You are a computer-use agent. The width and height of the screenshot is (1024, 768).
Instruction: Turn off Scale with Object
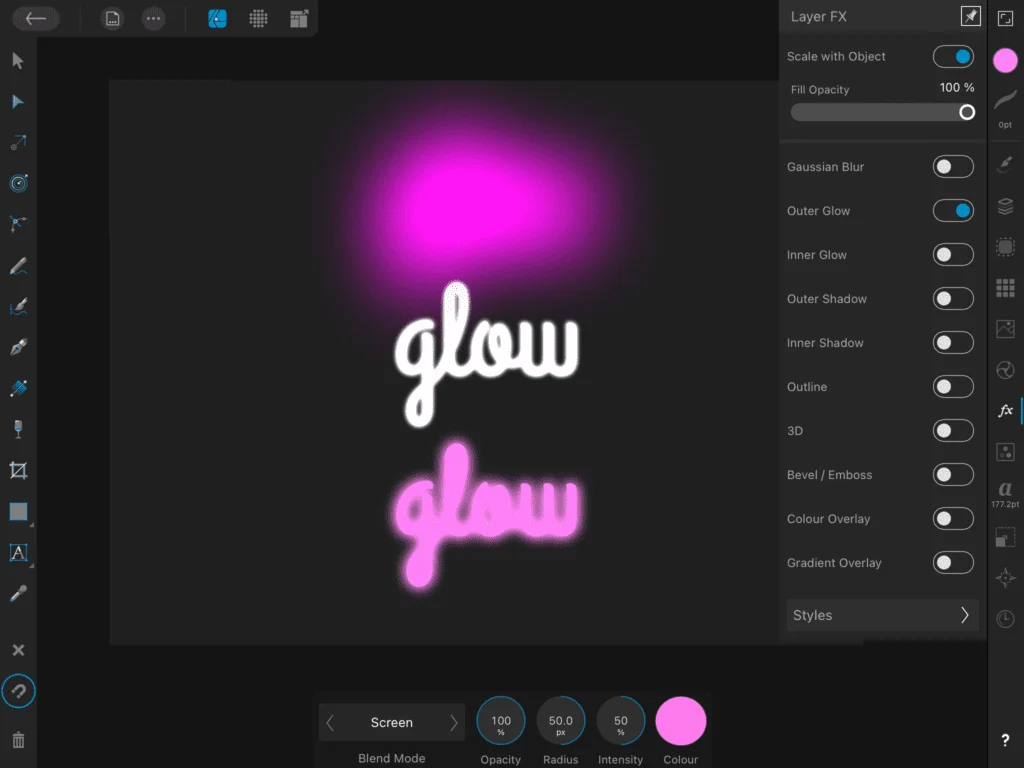952,57
